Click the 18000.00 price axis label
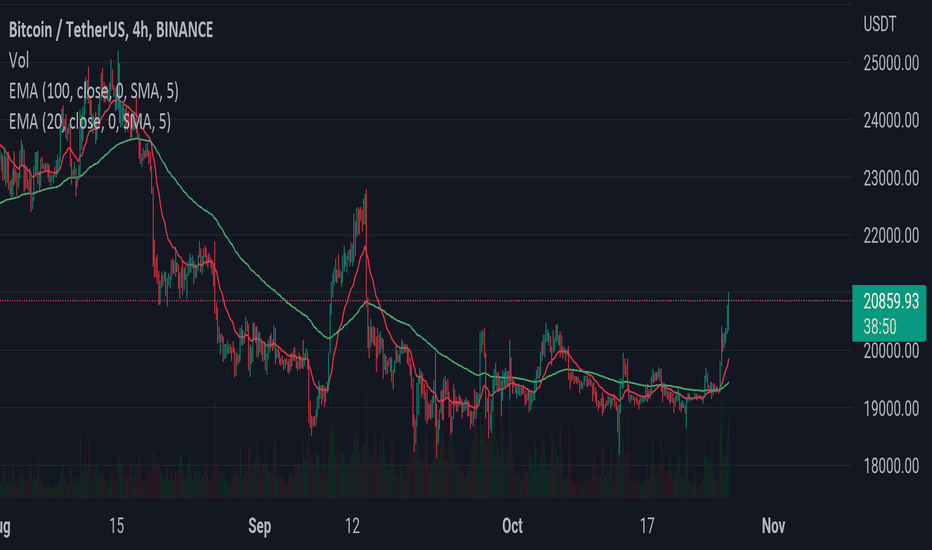Viewport: 932px width, 550px height. tap(891, 466)
